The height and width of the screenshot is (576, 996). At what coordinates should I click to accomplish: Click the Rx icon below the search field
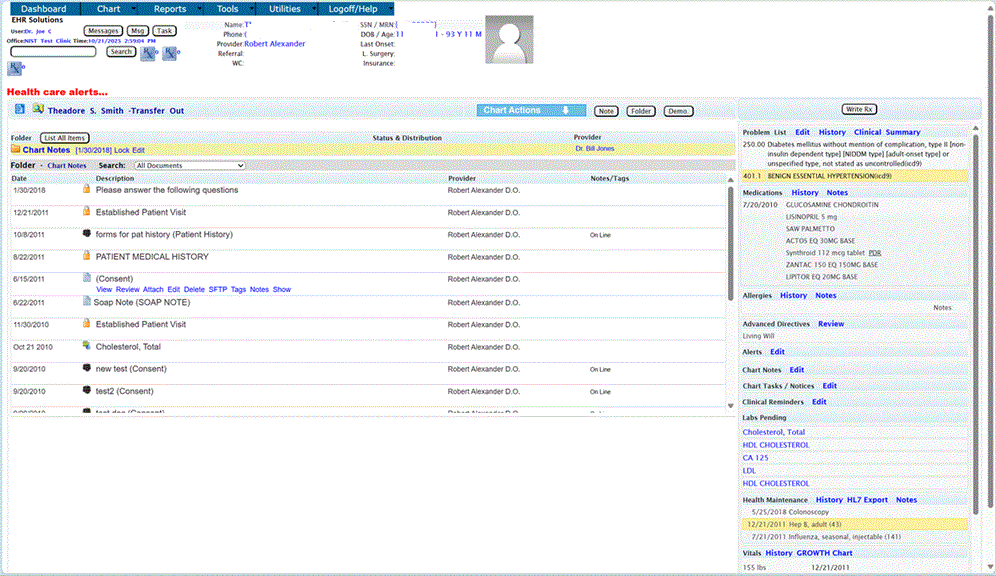15,68
